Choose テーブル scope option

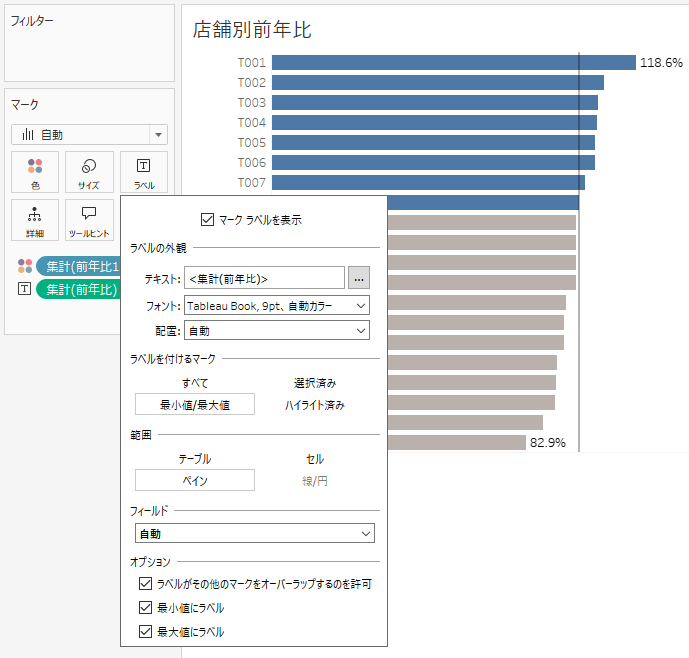[195, 459]
